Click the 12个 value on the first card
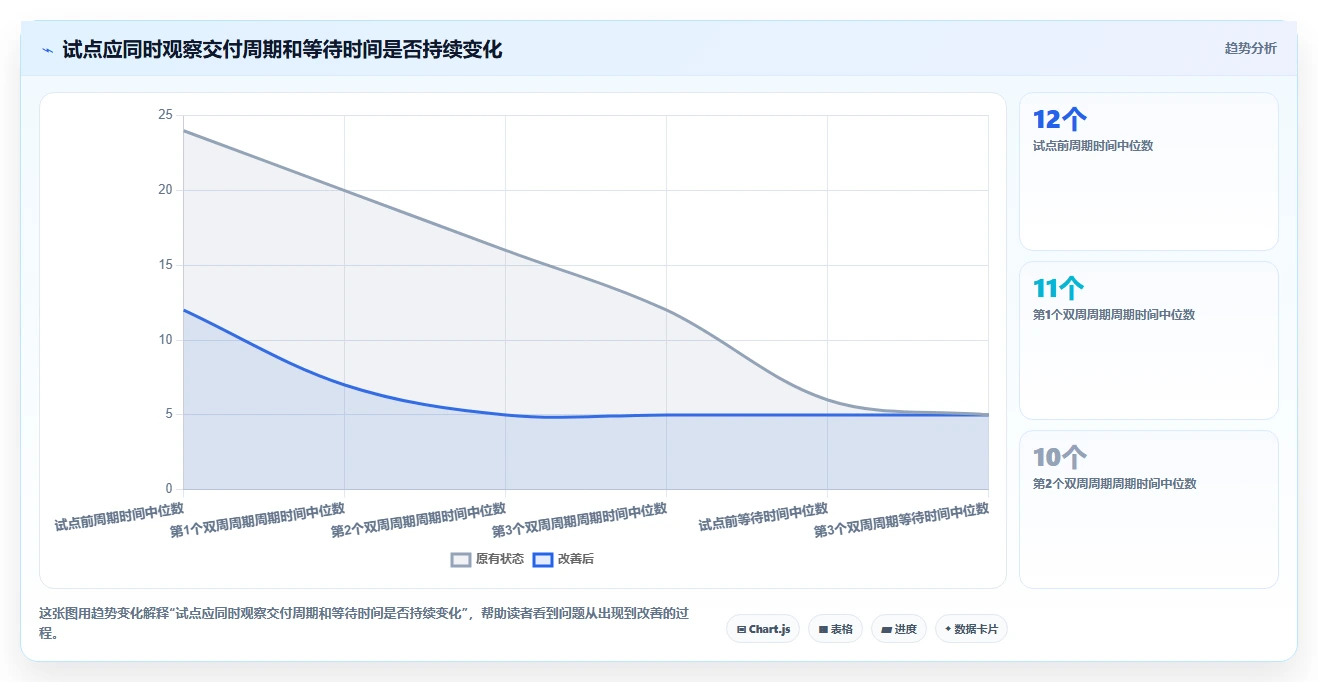This screenshot has height=682, width=1318. [1059, 120]
